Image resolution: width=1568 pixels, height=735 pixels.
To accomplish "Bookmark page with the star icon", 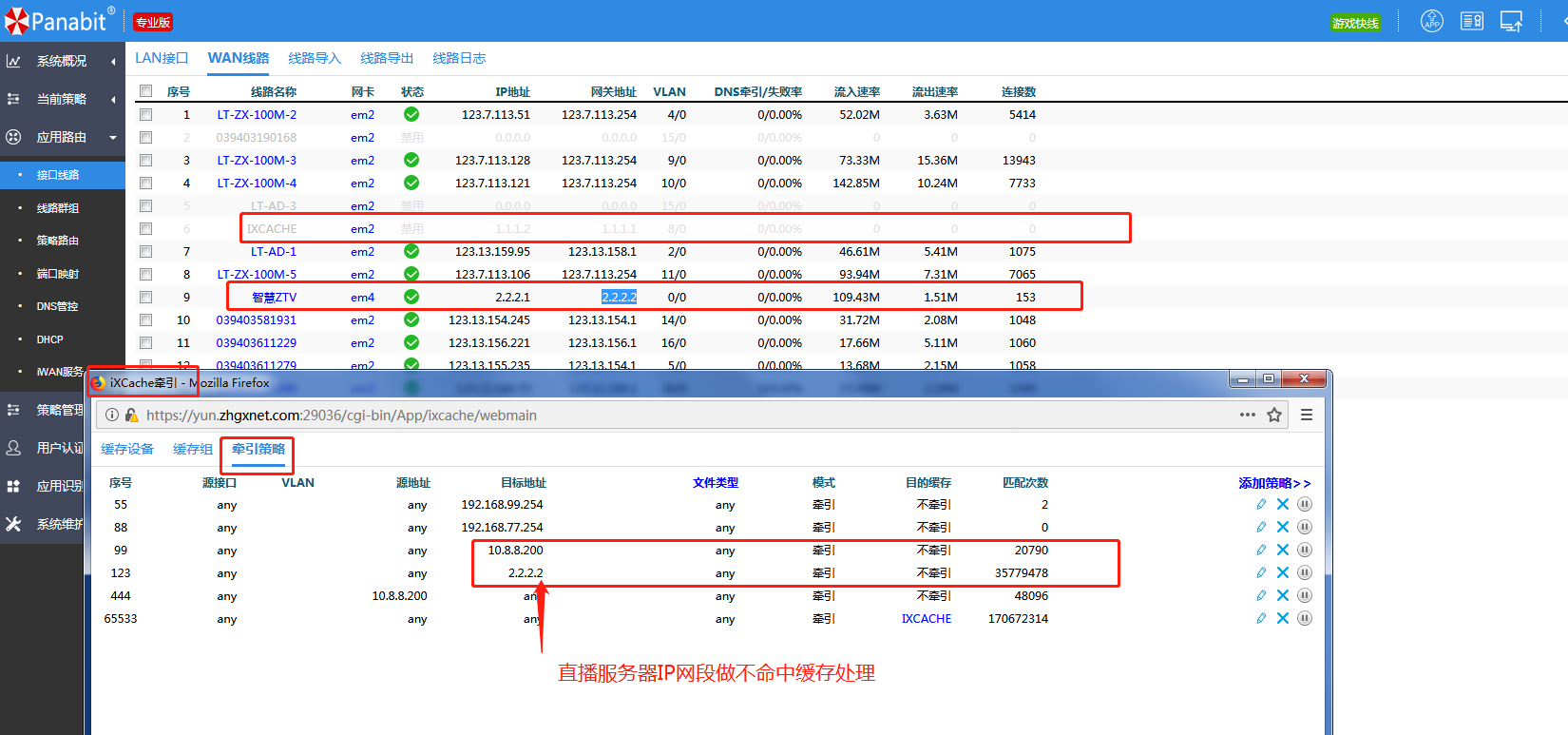I will tap(1274, 415).
